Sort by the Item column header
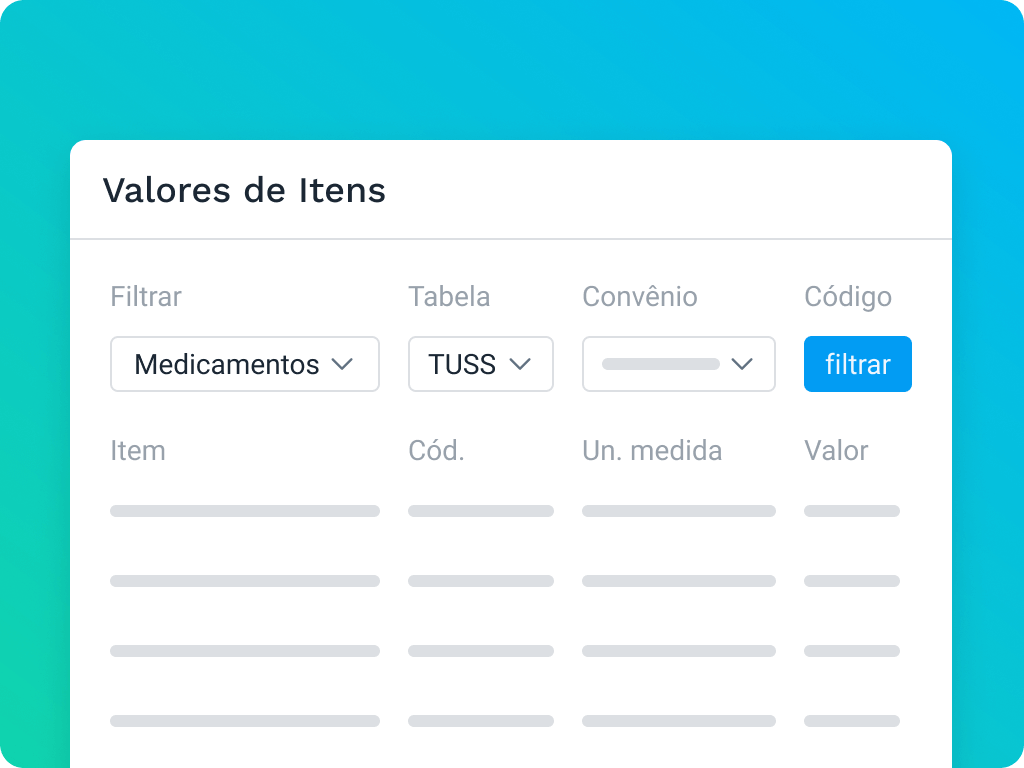The image size is (1024, 768). pos(138,451)
